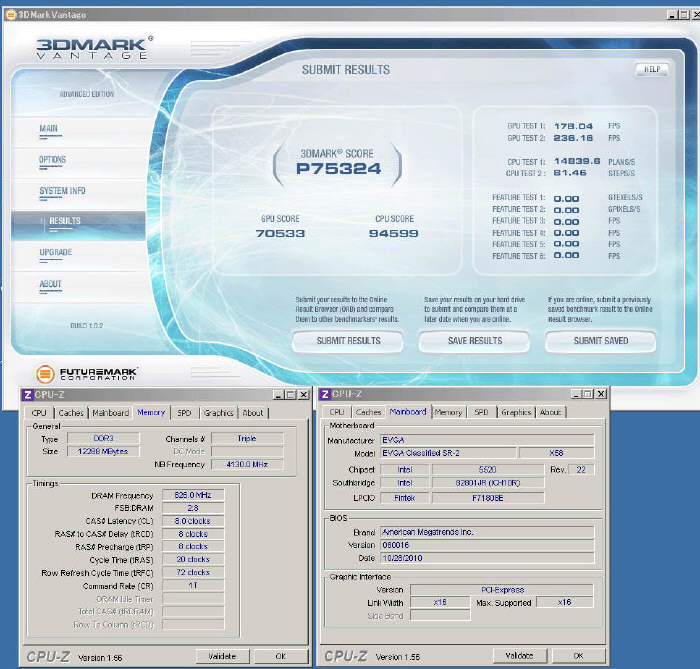Viewport: 700px width, 669px height.
Task: Click the NB Frequency field 4130.0 MHz
Action: (247, 464)
